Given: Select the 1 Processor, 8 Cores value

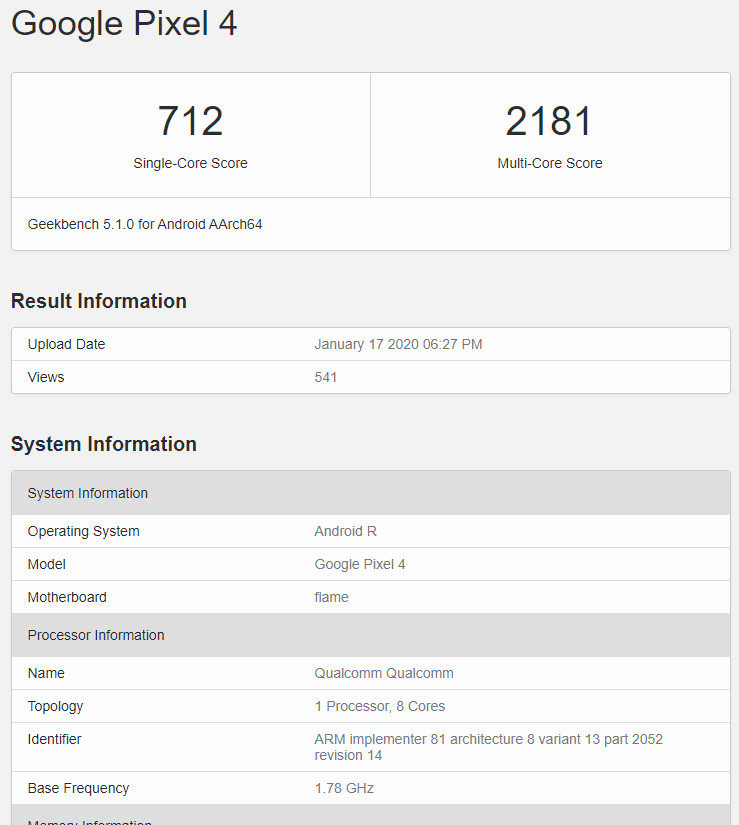Looking at the screenshot, I should [380, 706].
